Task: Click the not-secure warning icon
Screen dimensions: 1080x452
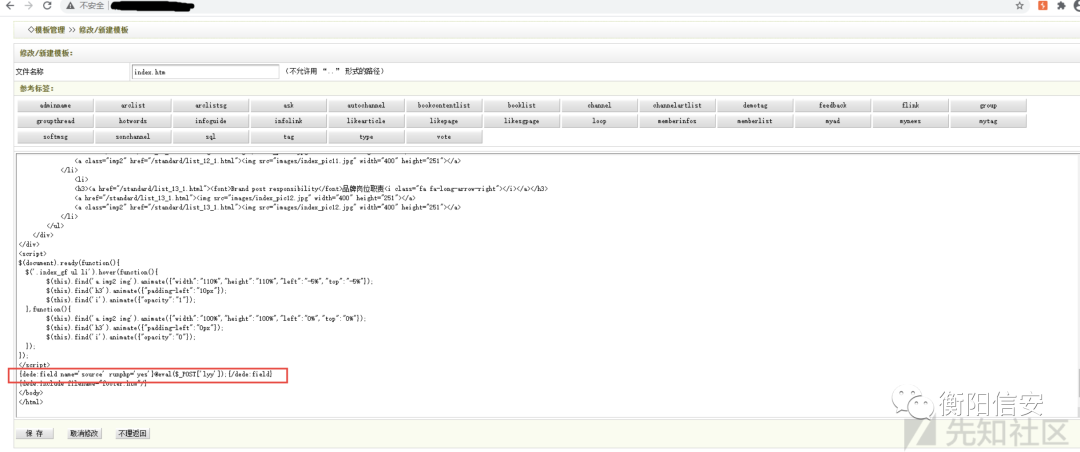Action: (70, 6)
